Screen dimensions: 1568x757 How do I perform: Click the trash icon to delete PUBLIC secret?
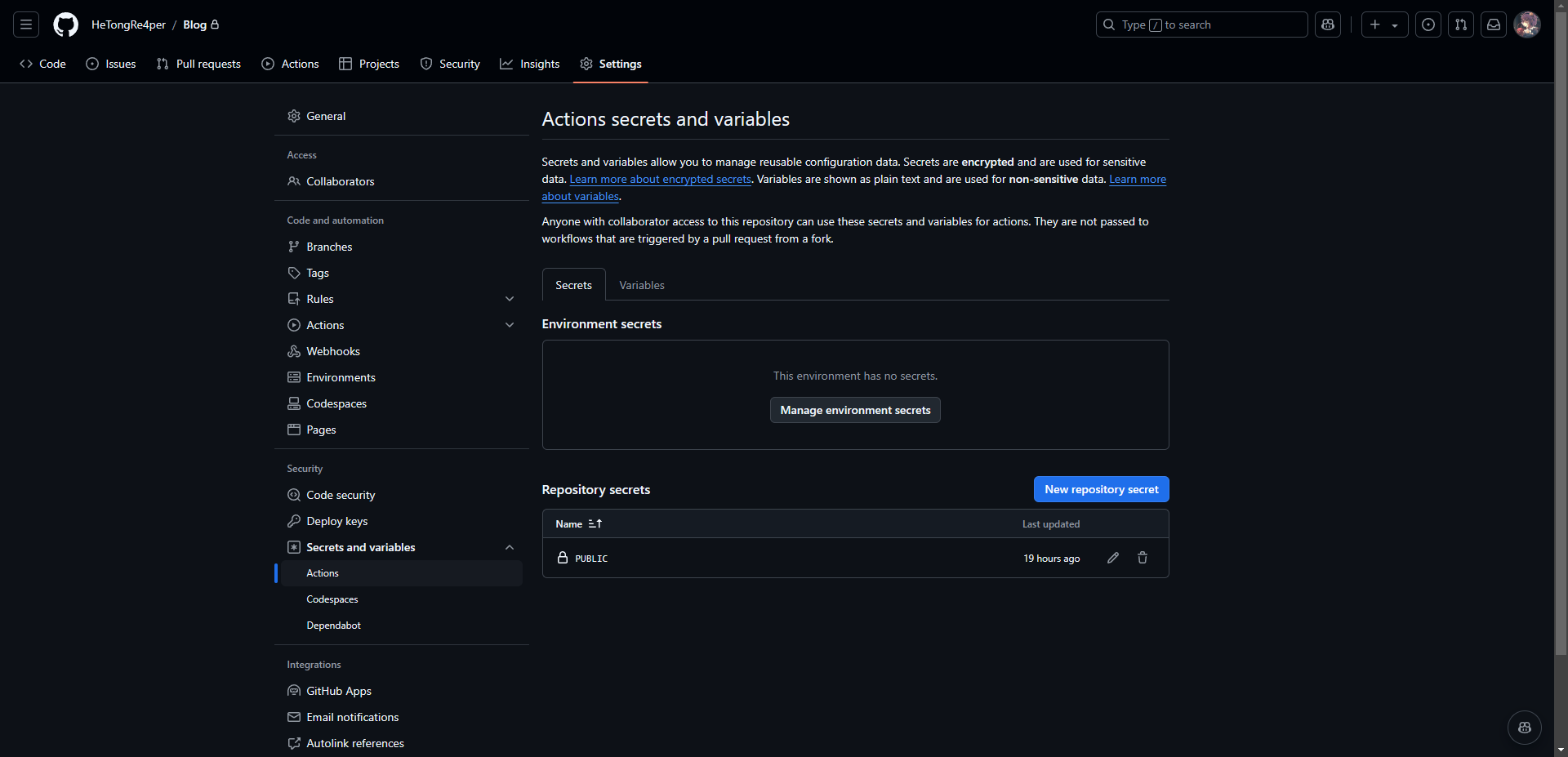click(1143, 558)
